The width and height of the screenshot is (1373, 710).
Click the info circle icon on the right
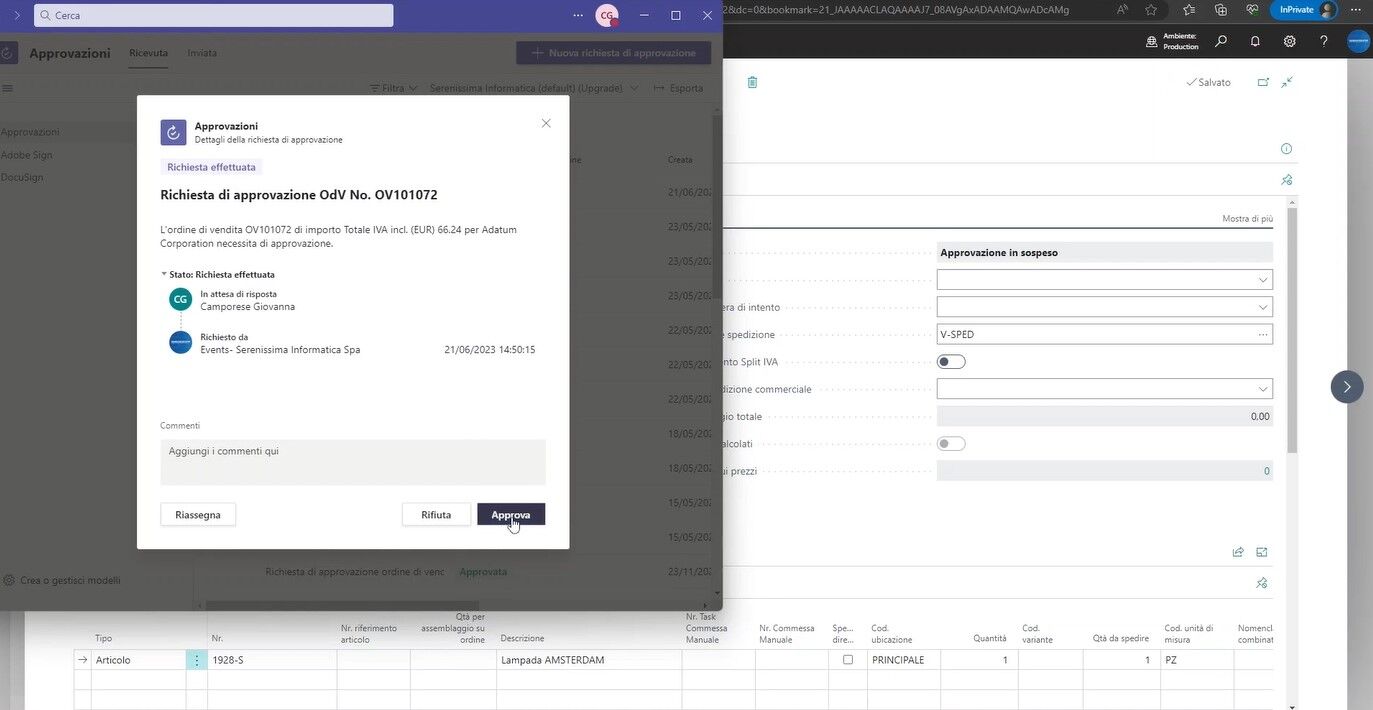point(1286,147)
